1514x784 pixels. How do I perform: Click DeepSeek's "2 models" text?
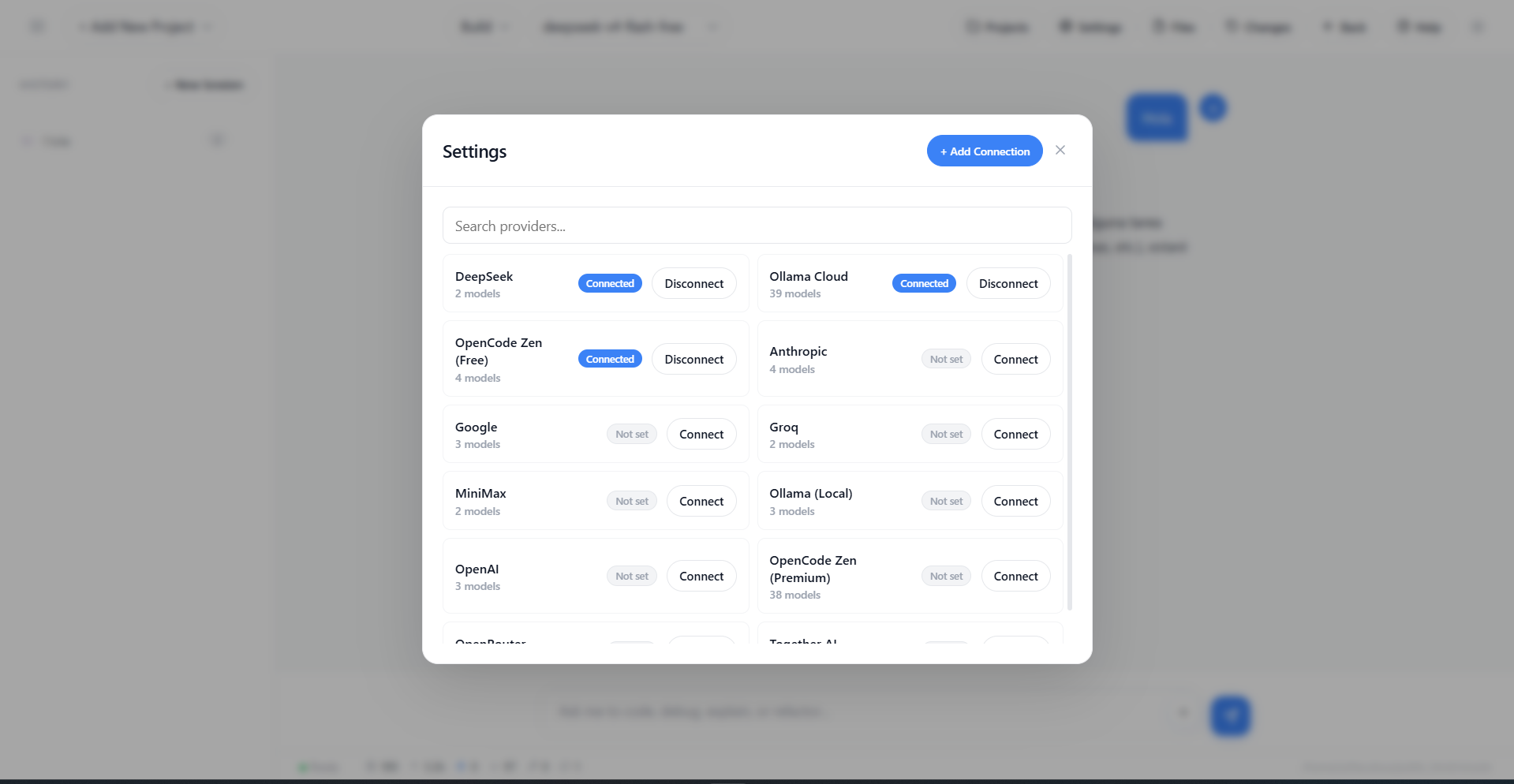click(x=477, y=293)
